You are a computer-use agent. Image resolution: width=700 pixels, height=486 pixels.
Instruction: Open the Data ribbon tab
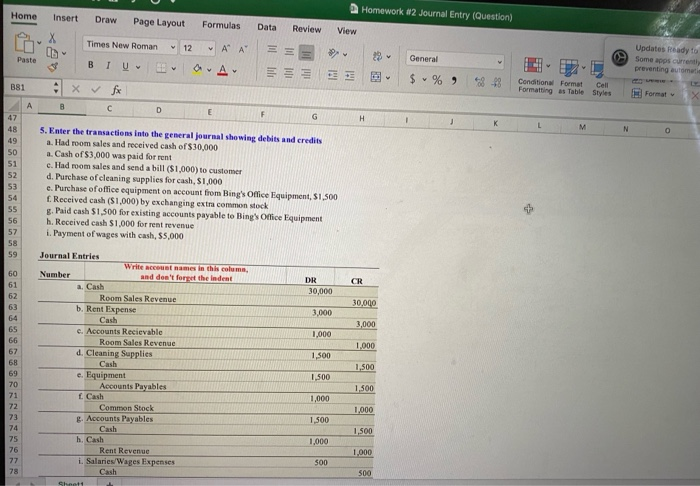[267, 27]
